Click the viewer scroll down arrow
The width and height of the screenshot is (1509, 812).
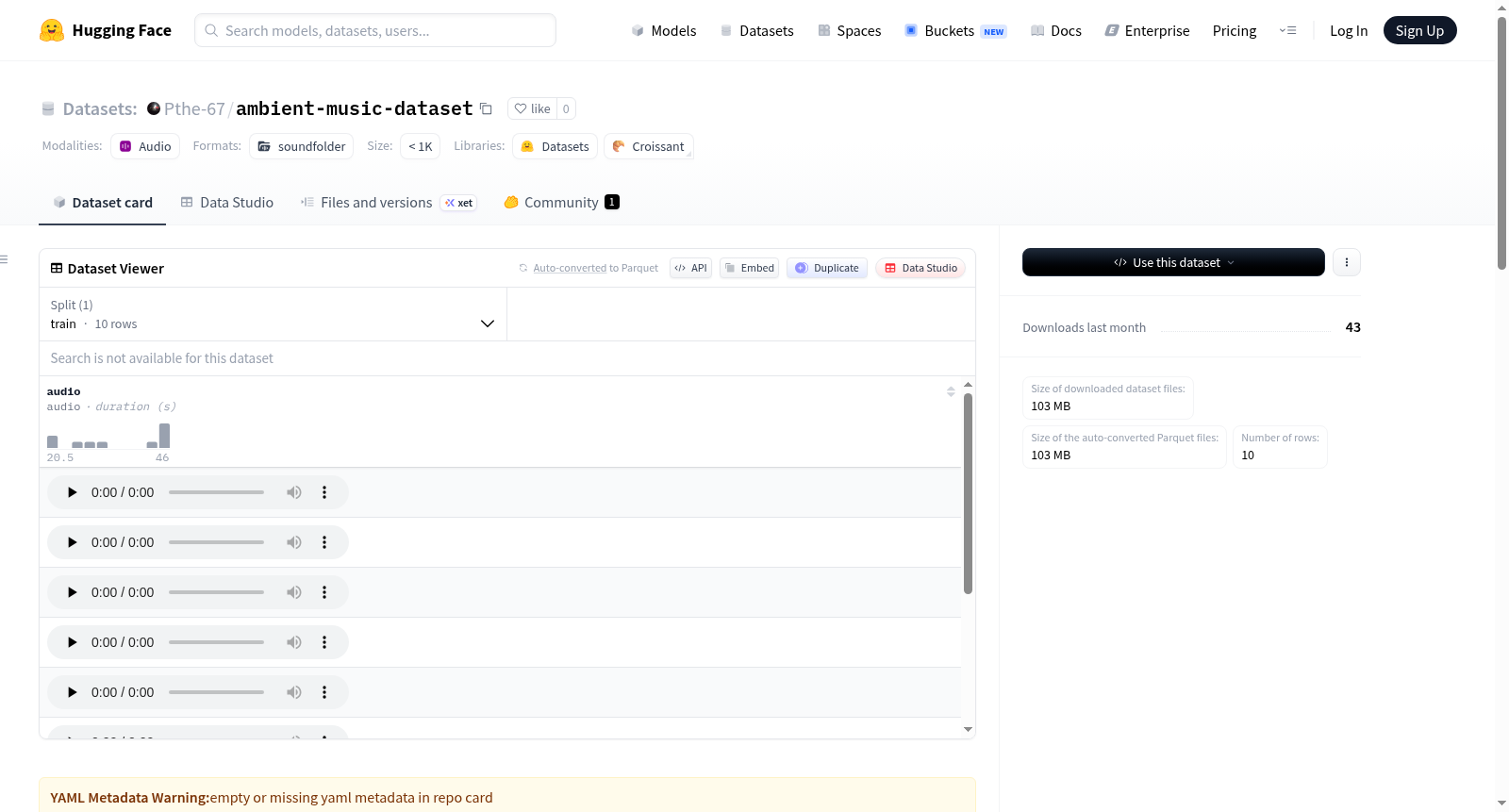(x=968, y=729)
